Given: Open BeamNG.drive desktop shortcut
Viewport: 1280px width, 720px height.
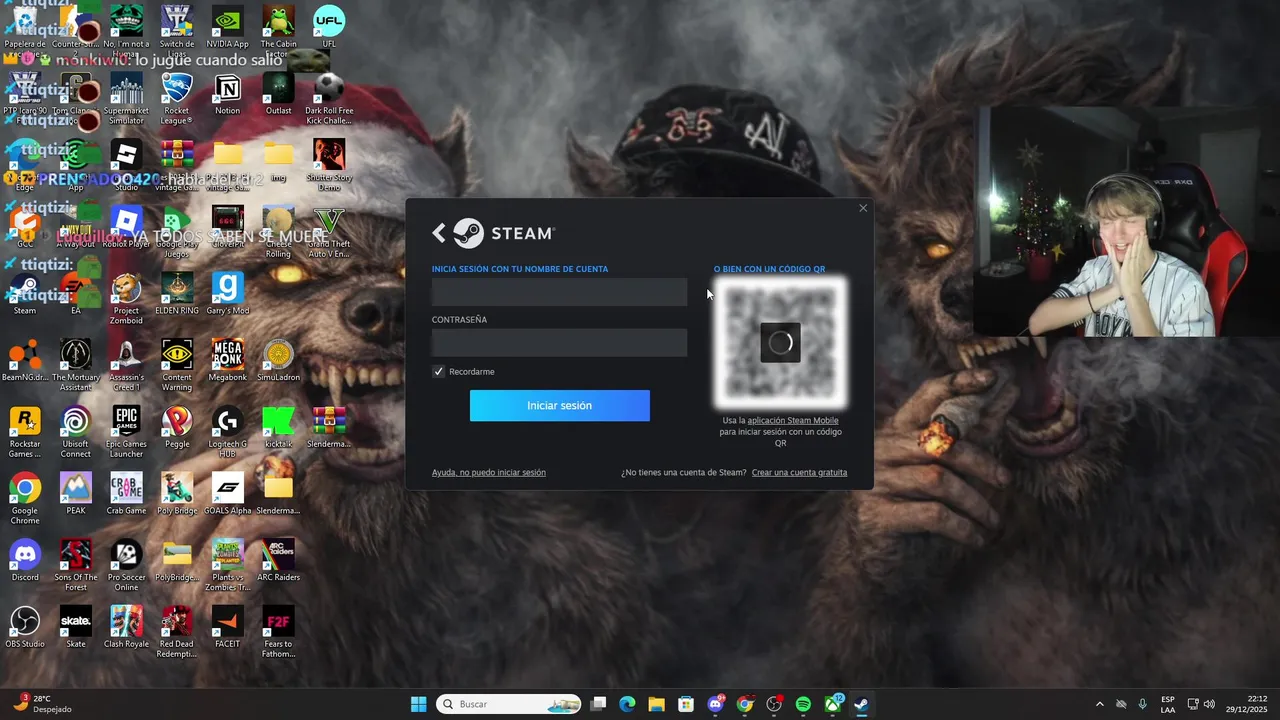Looking at the screenshot, I should (x=24, y=361).
